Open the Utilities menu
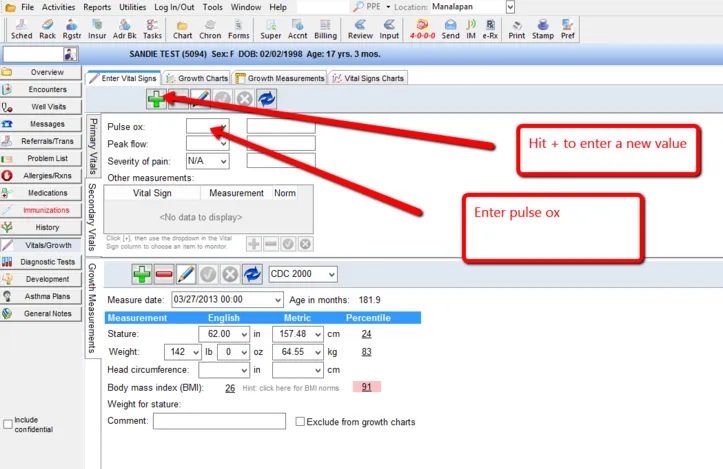This screenshot has height=469, width=723. pos(132,7)
